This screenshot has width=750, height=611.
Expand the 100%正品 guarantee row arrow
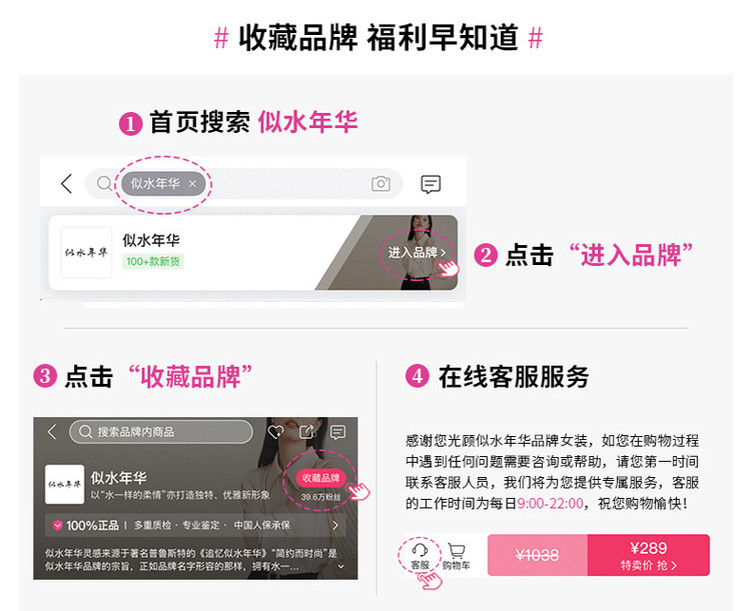335,525
